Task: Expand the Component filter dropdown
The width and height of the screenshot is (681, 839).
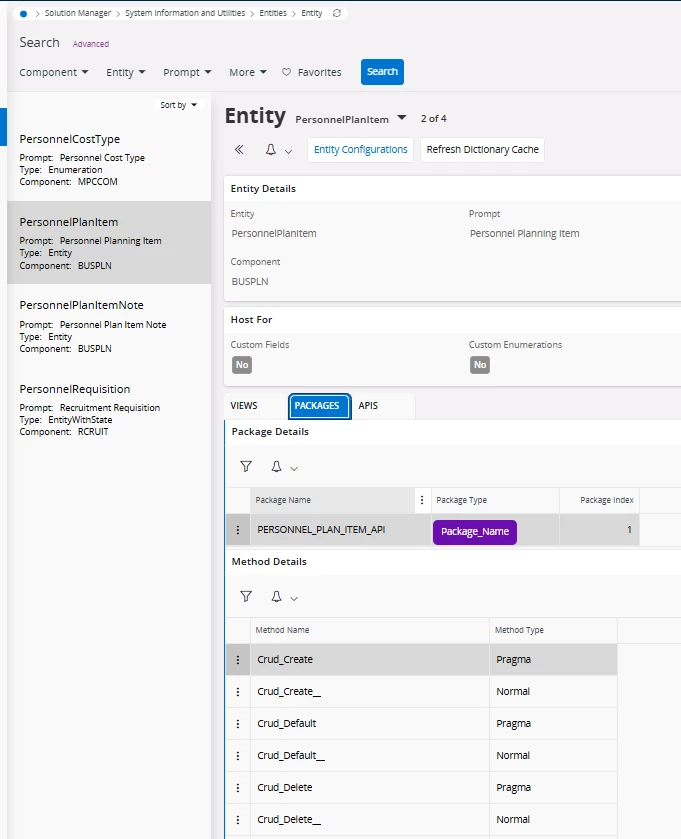Action: [x=53, y=72]
